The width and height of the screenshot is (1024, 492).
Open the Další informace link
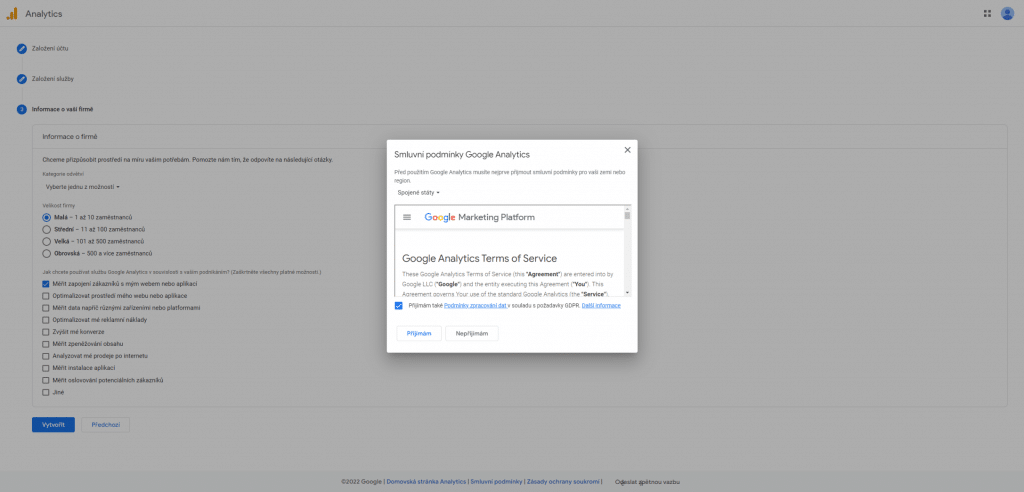(x=601, y=306)
